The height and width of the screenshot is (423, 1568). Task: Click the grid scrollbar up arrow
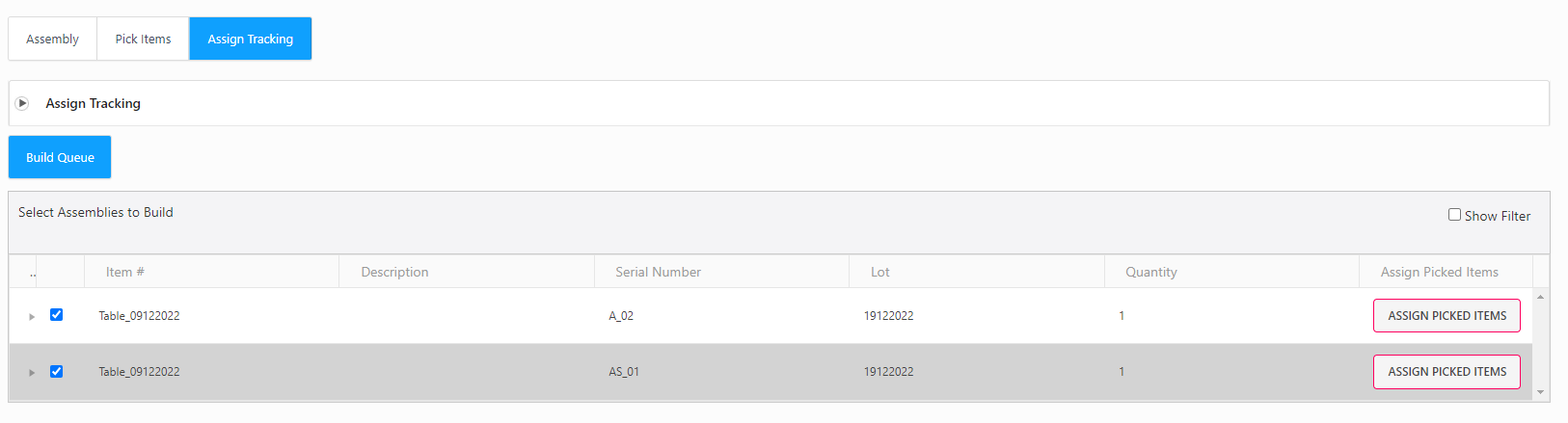pyautogui.click(x=1540, y=297)
